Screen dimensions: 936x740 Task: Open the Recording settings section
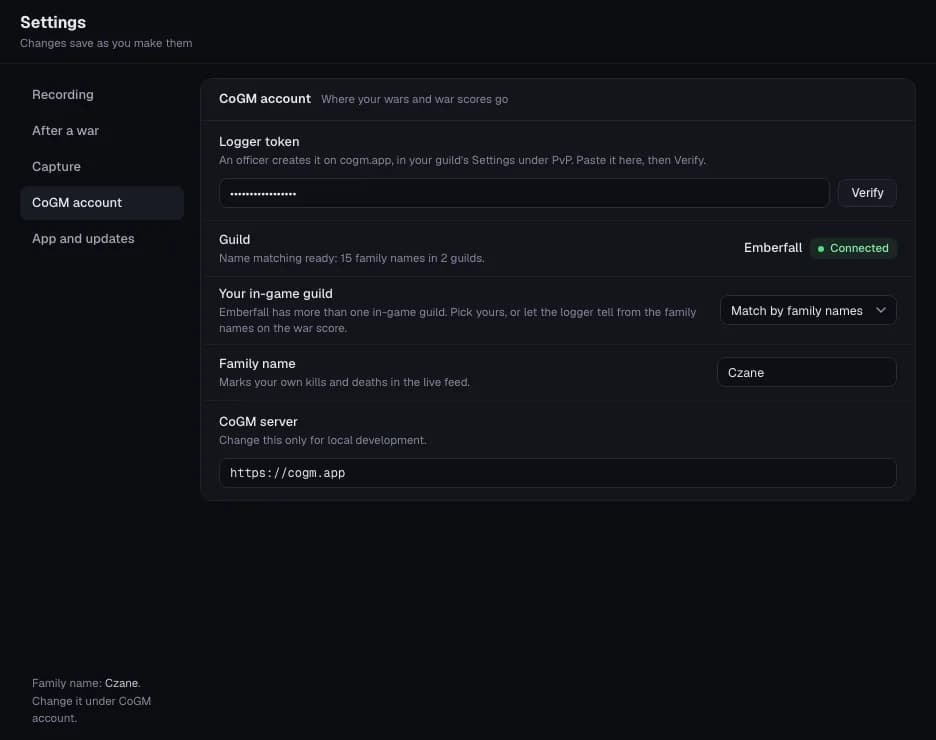point(101,95)
